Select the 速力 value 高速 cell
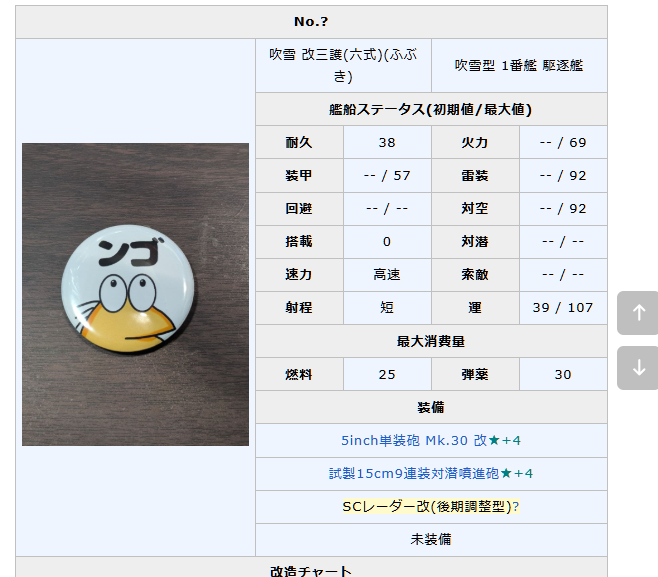This screenshot has height=577, width=658. point(387,274)
